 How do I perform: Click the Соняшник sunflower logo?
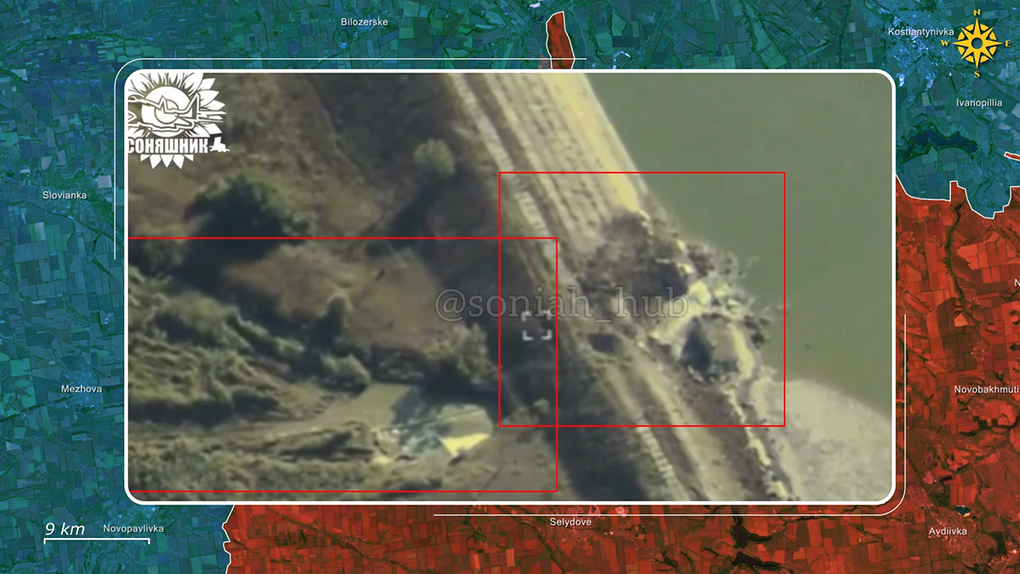[176, 120]
